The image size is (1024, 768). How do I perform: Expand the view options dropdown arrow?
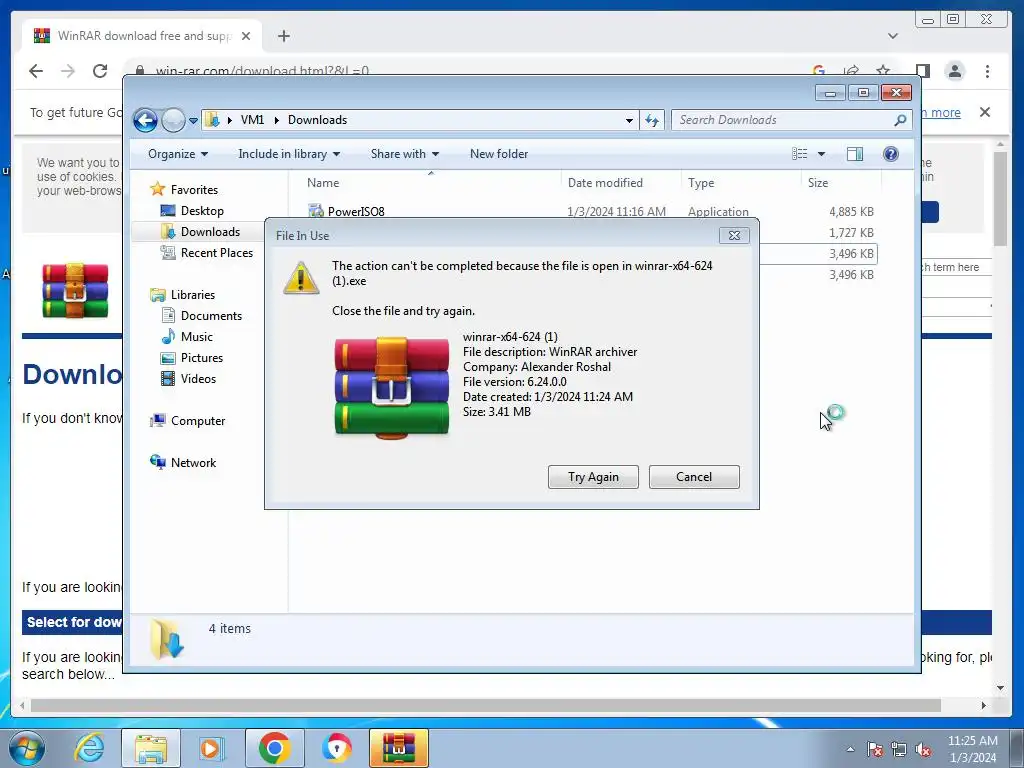(822, 154)
